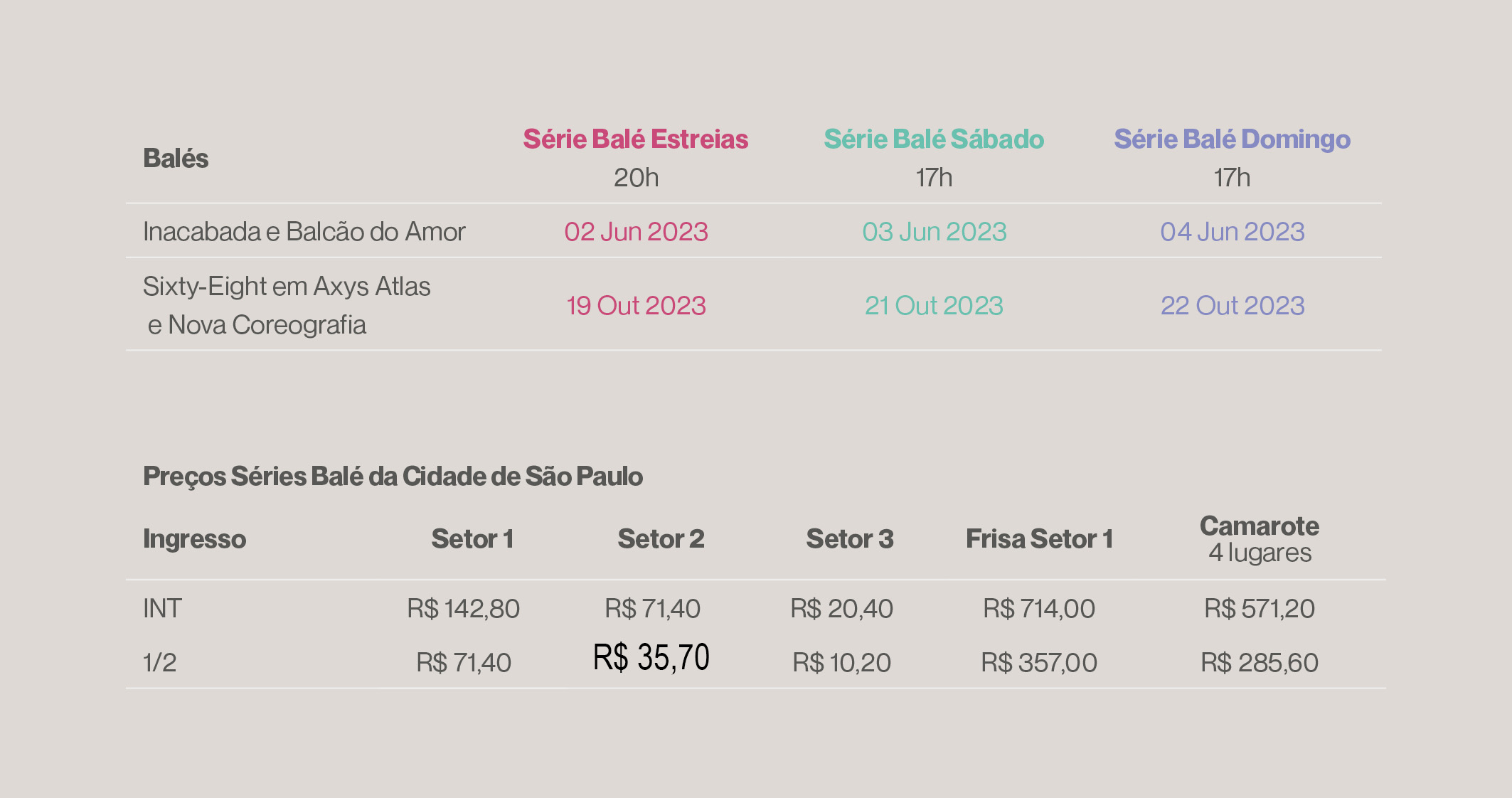Click the Série Balé Estreias heading

click(x=636, y=139)
